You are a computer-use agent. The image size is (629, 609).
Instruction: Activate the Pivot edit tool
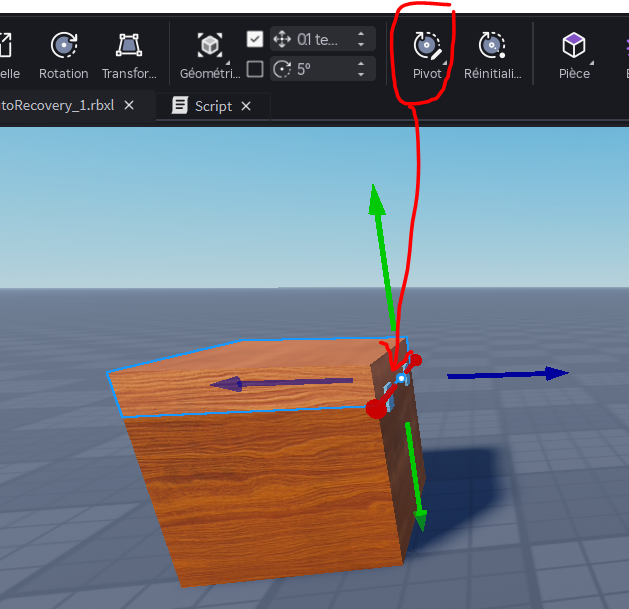tap(427, 45)
